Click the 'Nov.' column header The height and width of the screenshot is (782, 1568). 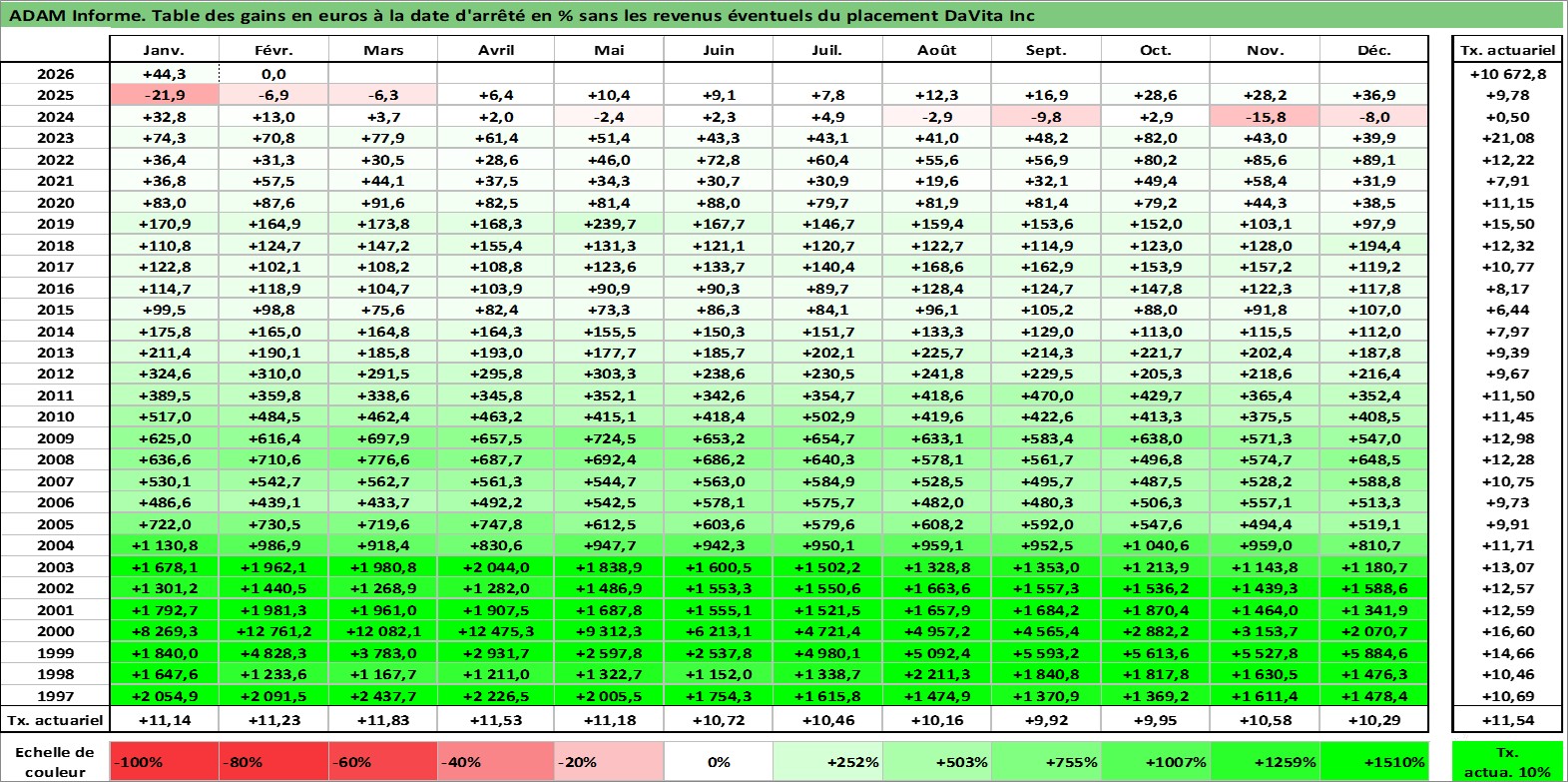(1266, 50)
